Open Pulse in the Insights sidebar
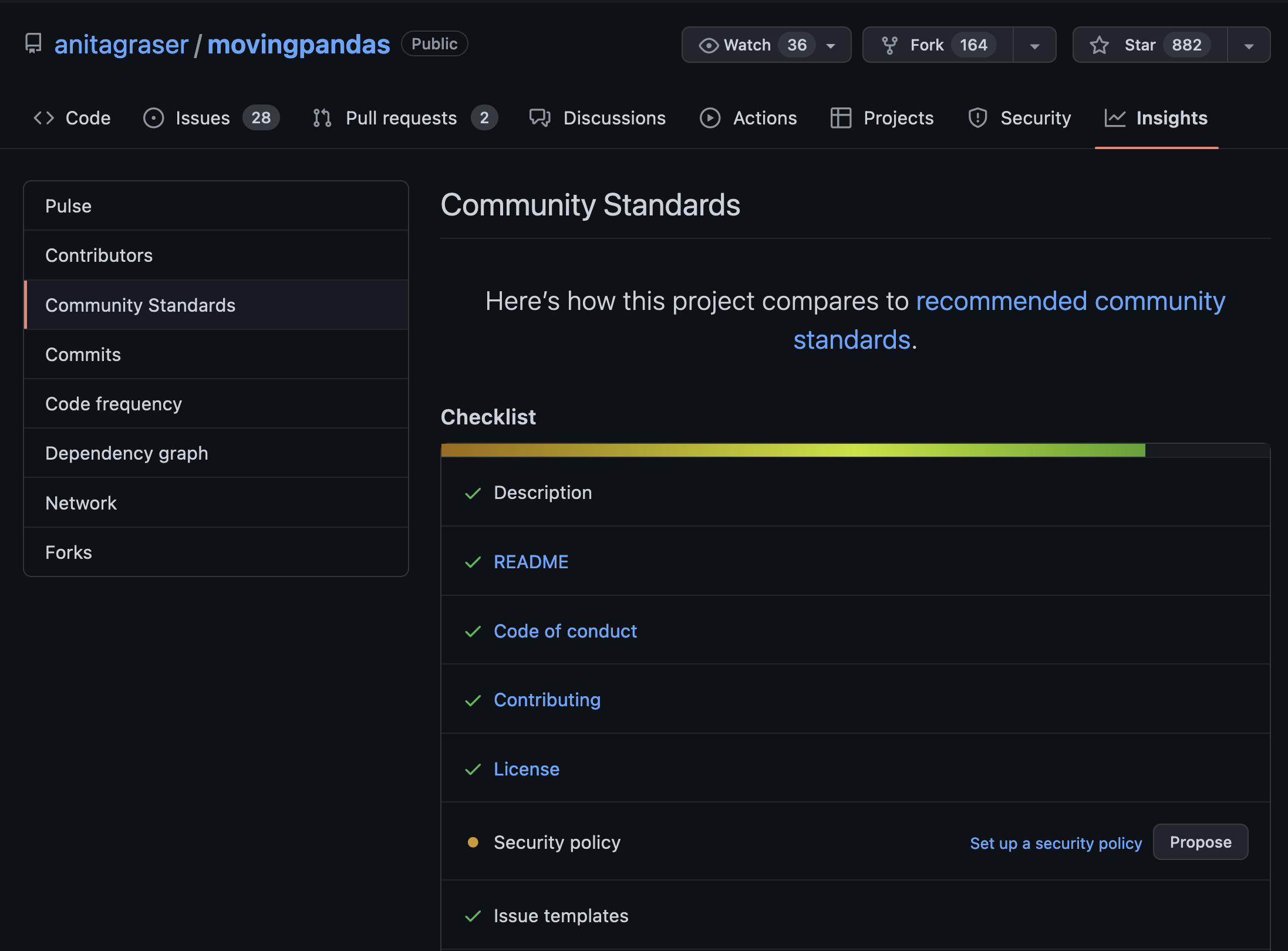 coord(216,206)
